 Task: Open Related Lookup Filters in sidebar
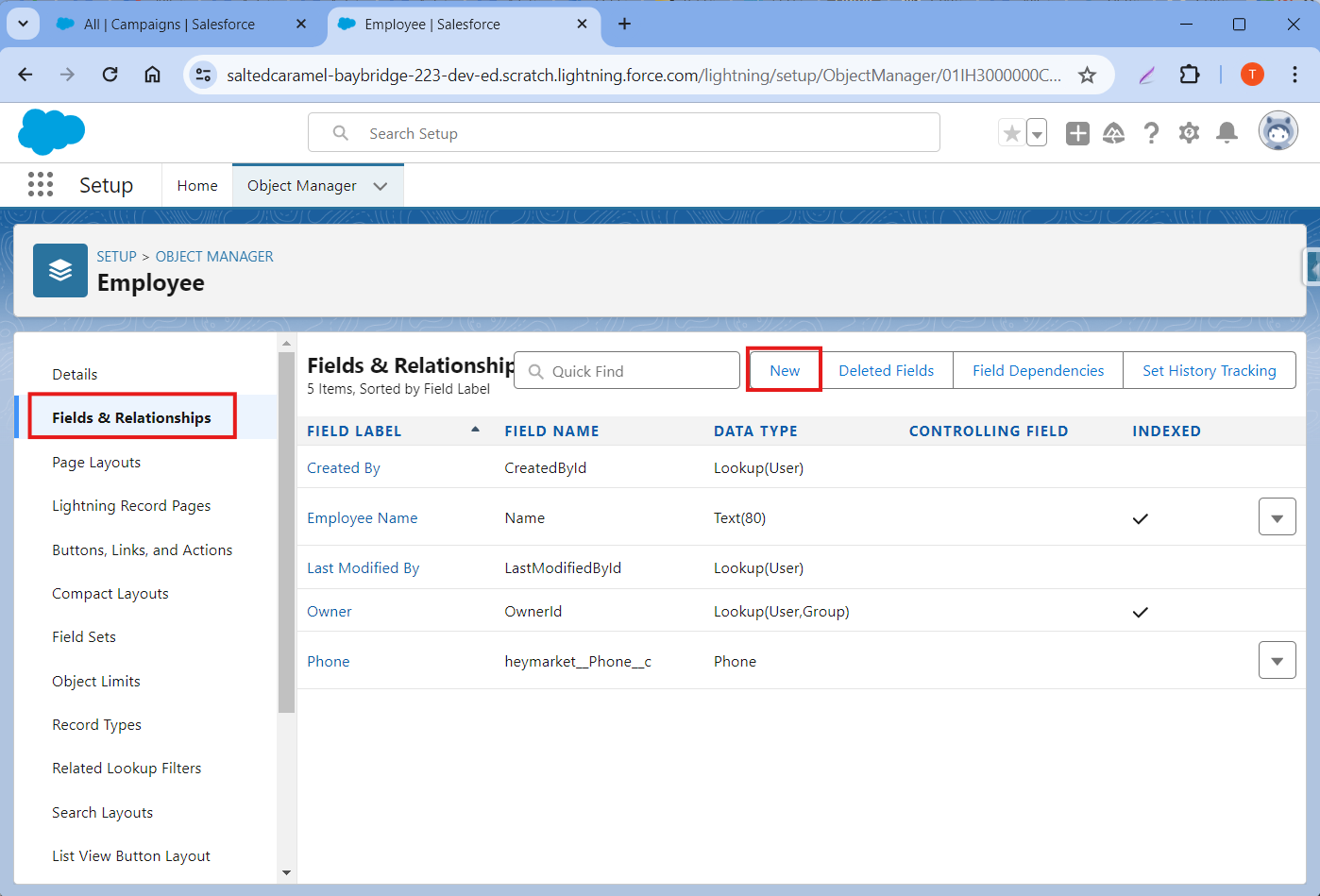[x=127, y=769]
